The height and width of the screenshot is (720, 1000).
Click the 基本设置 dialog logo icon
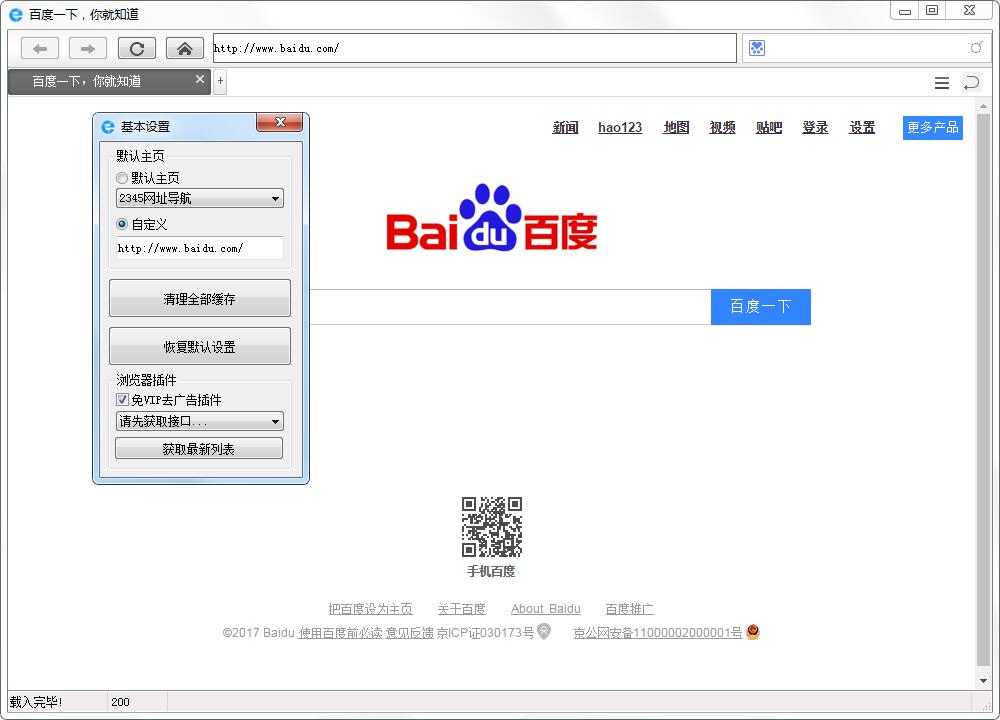click(x=108, y=127)
